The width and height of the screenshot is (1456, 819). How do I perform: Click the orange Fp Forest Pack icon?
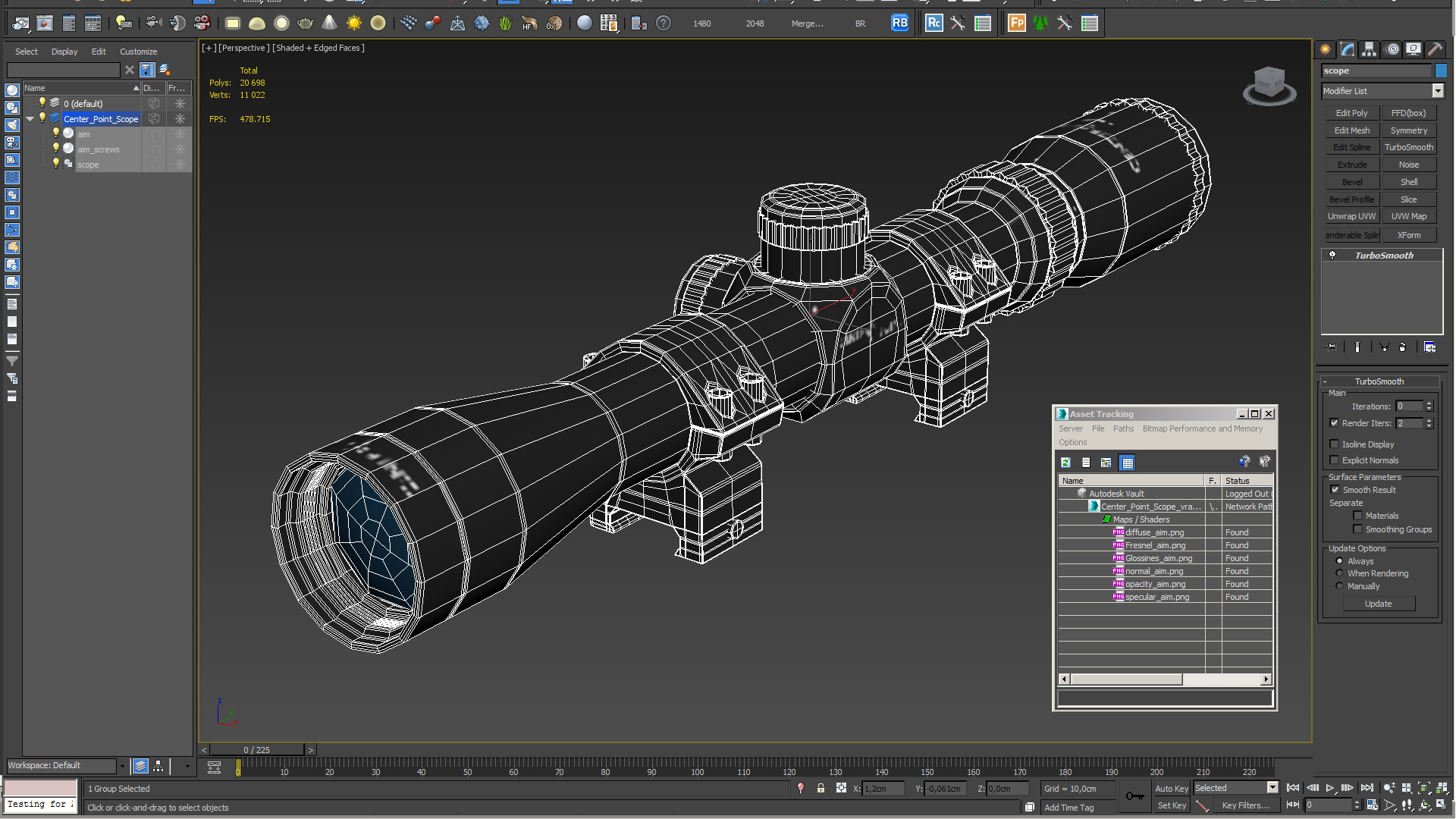[x=1016, y=23]
